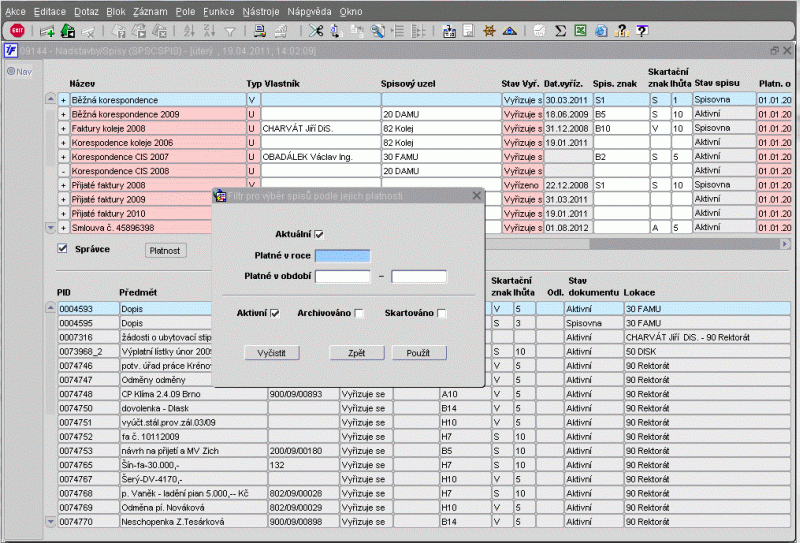This screenshot has height=543, width=800.
Task: Open the Nápověda menu
Action: tap(309, 11)
